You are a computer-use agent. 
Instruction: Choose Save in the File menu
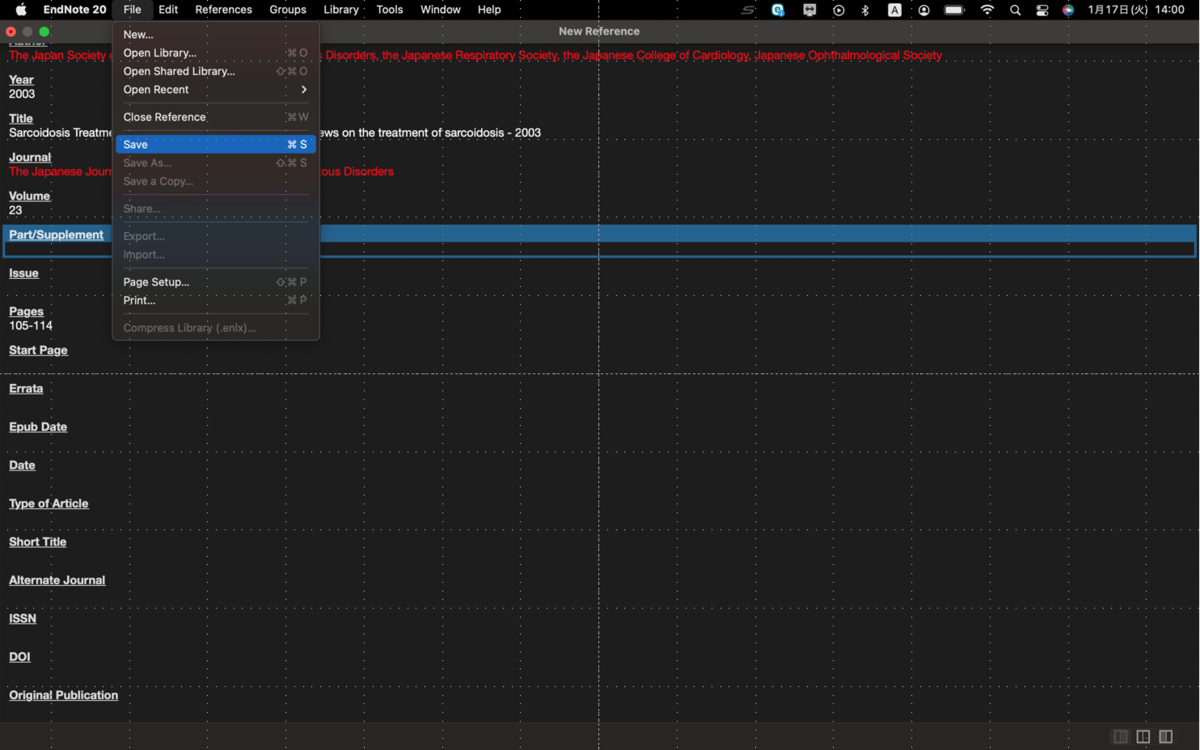click(216, 145)
